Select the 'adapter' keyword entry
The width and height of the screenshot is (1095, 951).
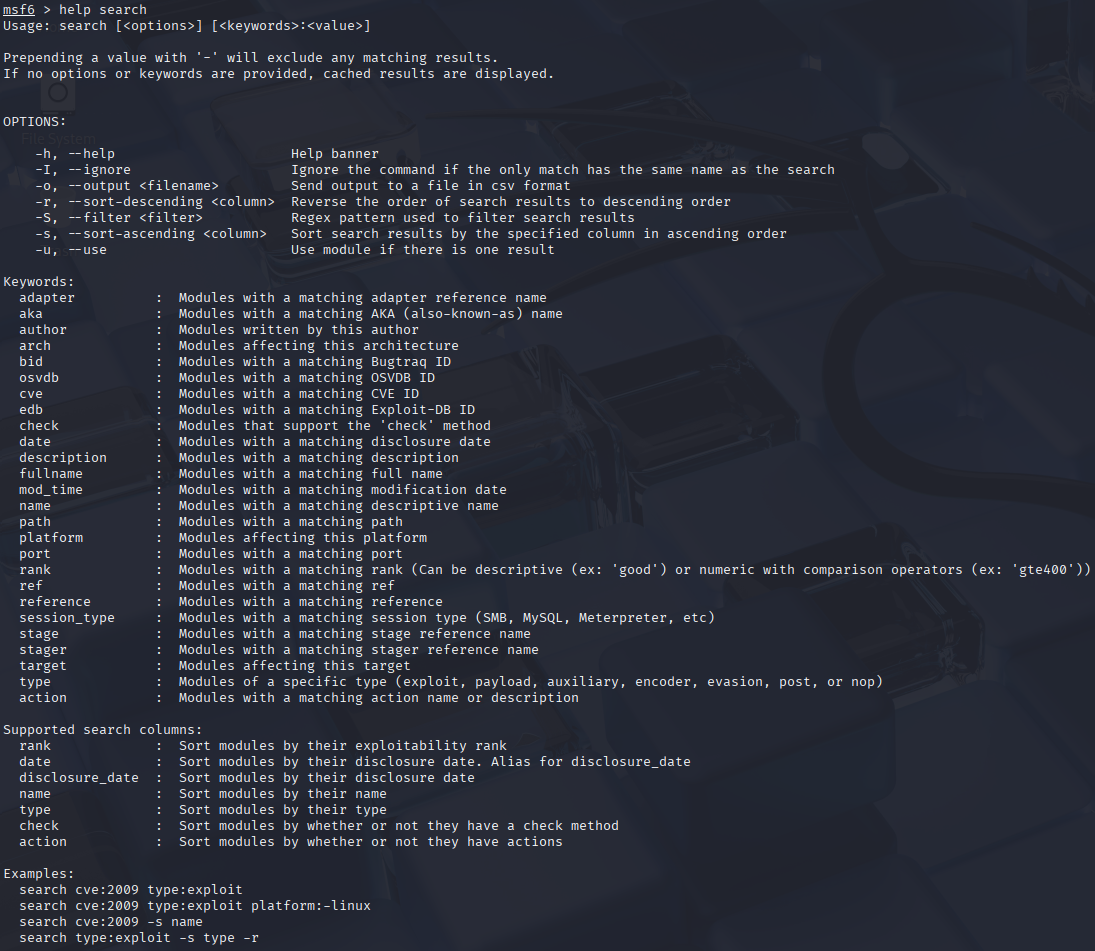(x=47, y=298)
